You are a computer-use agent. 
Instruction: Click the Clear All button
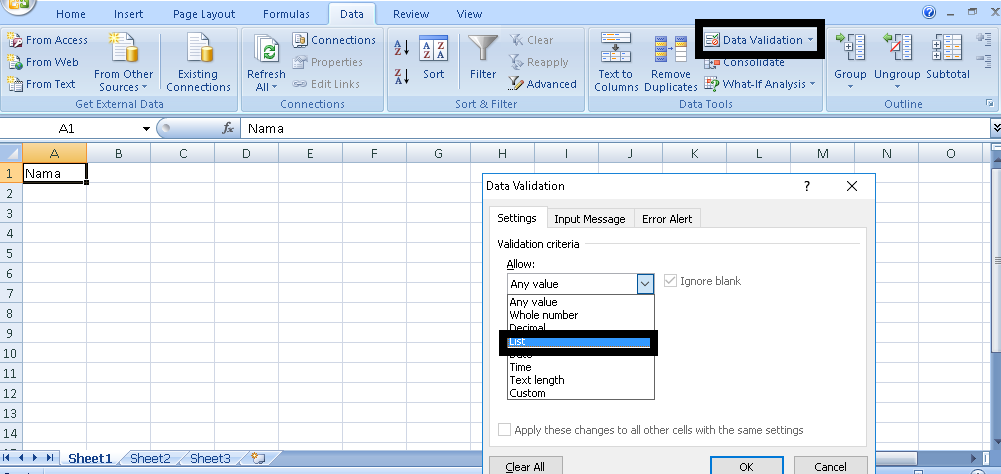tap(525, 466)
